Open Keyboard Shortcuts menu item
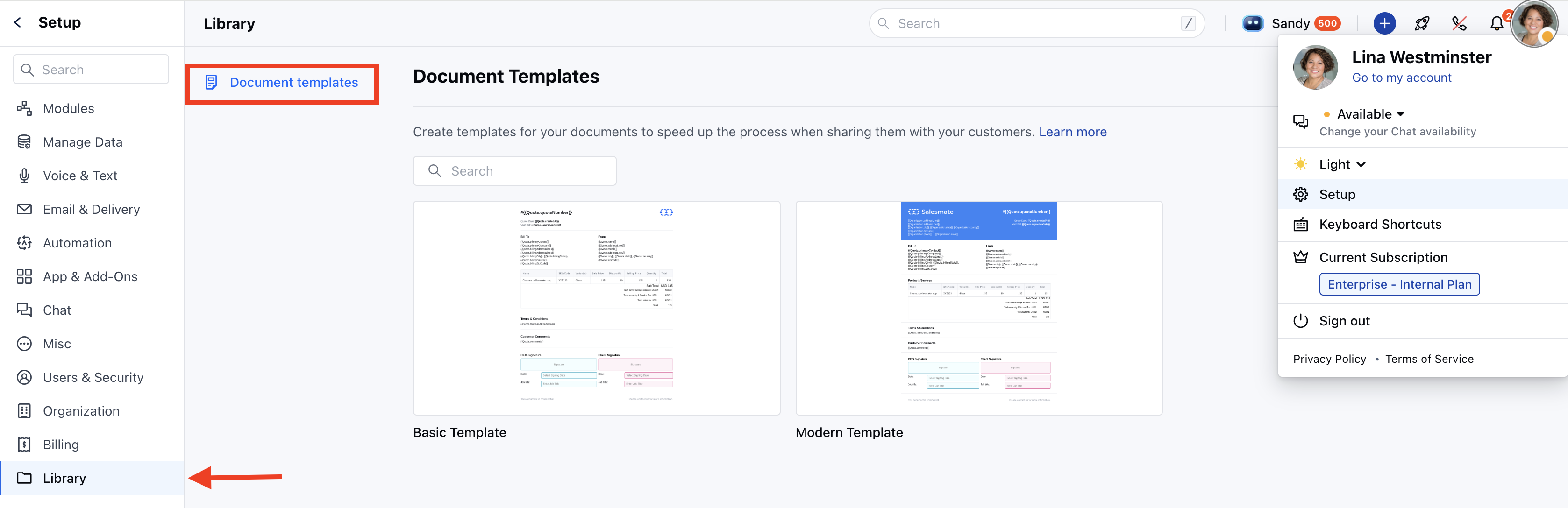1568x508 pixels. point(1423,225)
